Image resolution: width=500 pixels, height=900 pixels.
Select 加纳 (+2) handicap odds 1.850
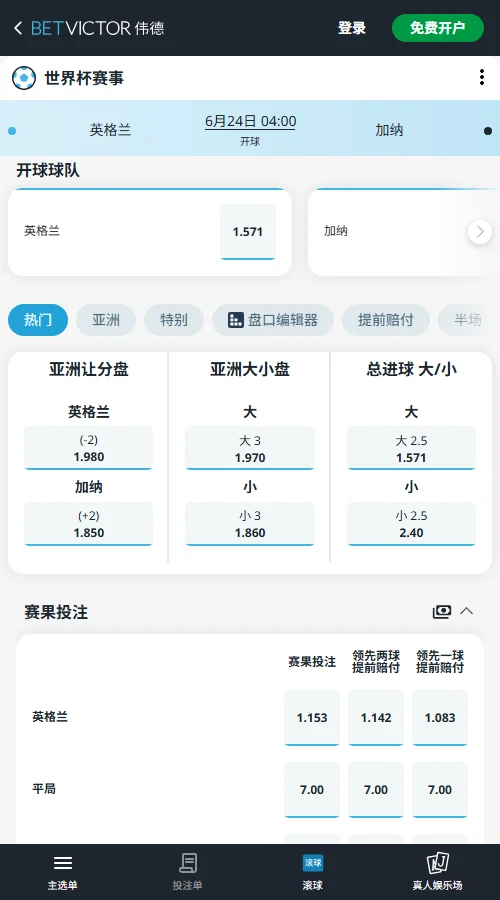tap(88, 524)
